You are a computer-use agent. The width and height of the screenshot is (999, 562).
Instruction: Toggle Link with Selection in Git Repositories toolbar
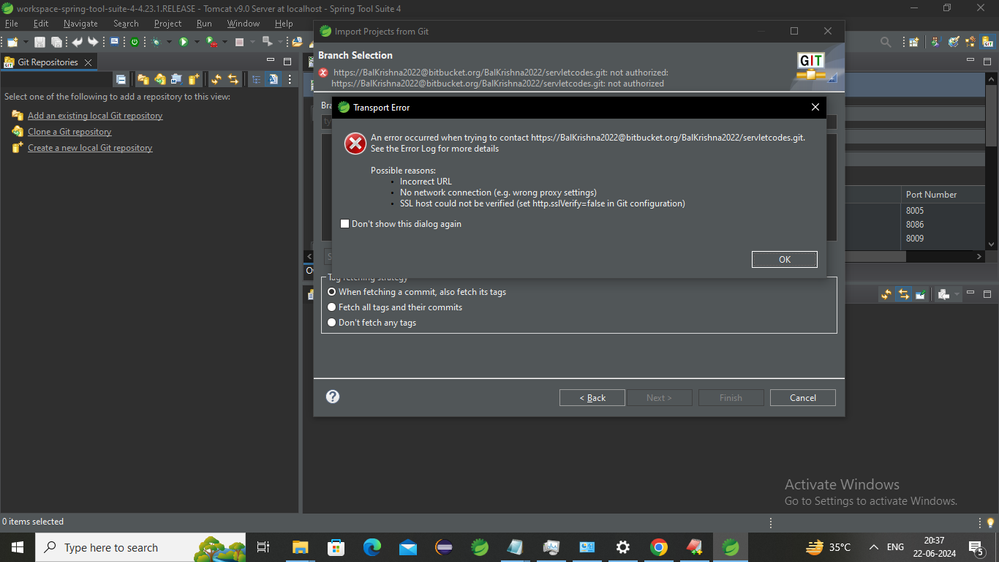(x=233, y=79)
